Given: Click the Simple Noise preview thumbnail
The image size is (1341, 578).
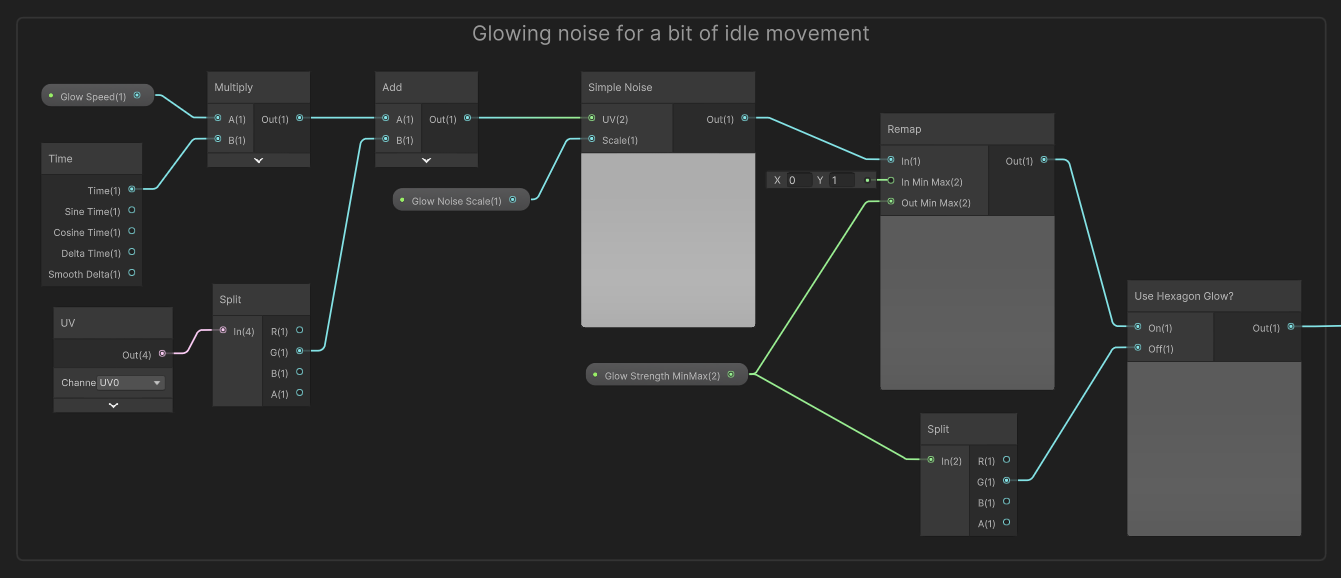Looking at the screenshot, I should (668, 240).
